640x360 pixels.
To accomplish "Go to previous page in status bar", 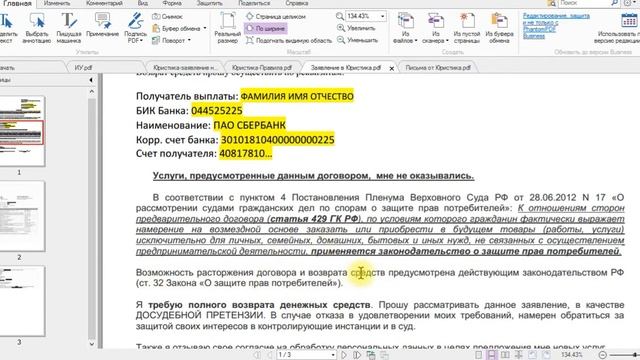I will click(x=269, y=355).
